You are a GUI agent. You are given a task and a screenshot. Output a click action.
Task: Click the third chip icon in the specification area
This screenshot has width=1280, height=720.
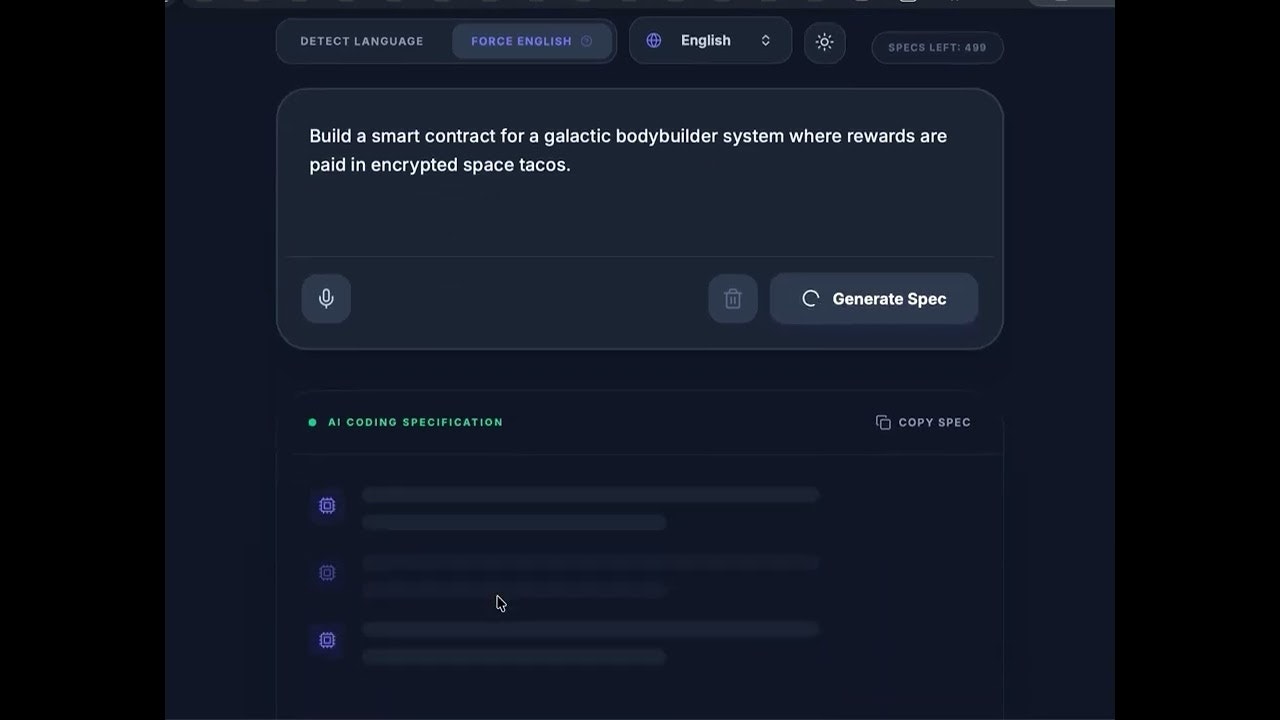point(327,640)
